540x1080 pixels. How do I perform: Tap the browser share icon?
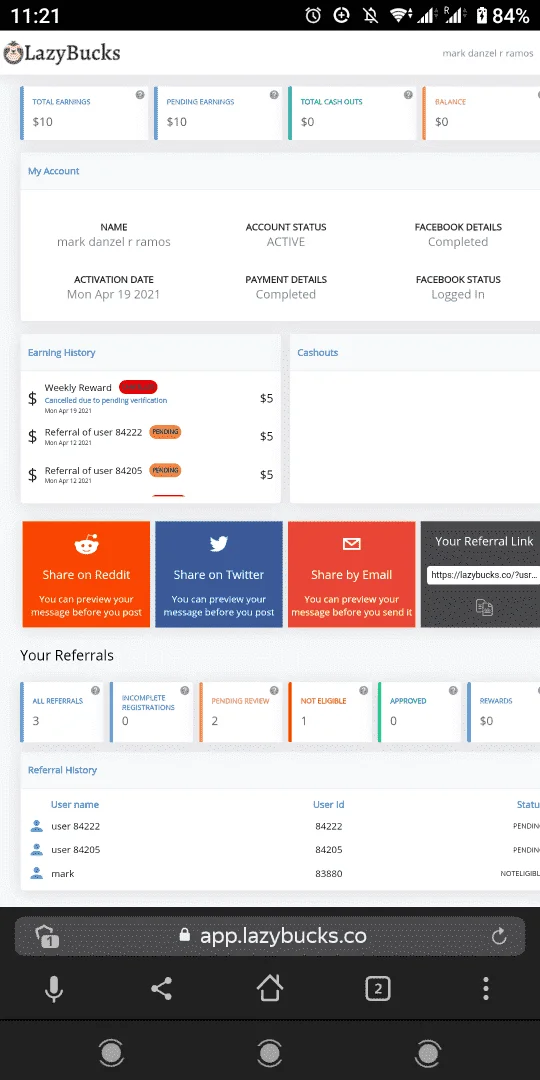(161, 989)
